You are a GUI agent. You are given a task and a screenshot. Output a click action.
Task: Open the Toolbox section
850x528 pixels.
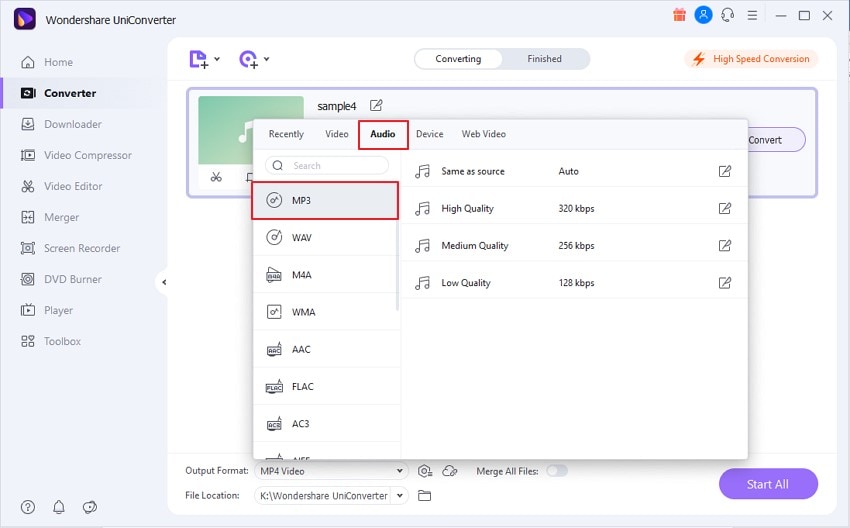tap(50, 341)
